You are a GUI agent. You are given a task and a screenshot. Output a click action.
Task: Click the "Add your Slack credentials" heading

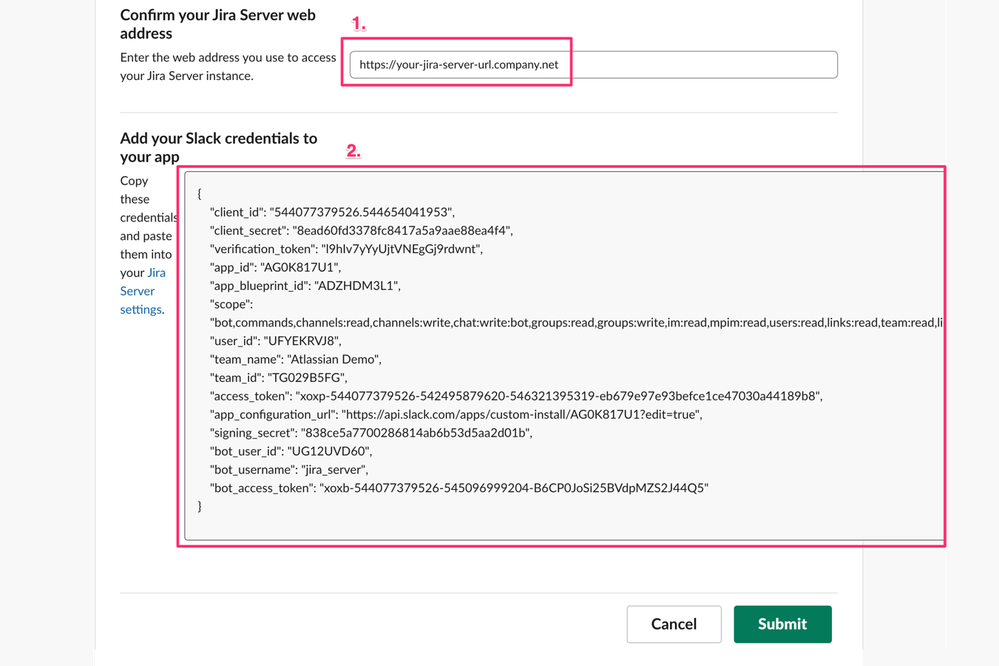pyautogui.click(x=219, y=147)
